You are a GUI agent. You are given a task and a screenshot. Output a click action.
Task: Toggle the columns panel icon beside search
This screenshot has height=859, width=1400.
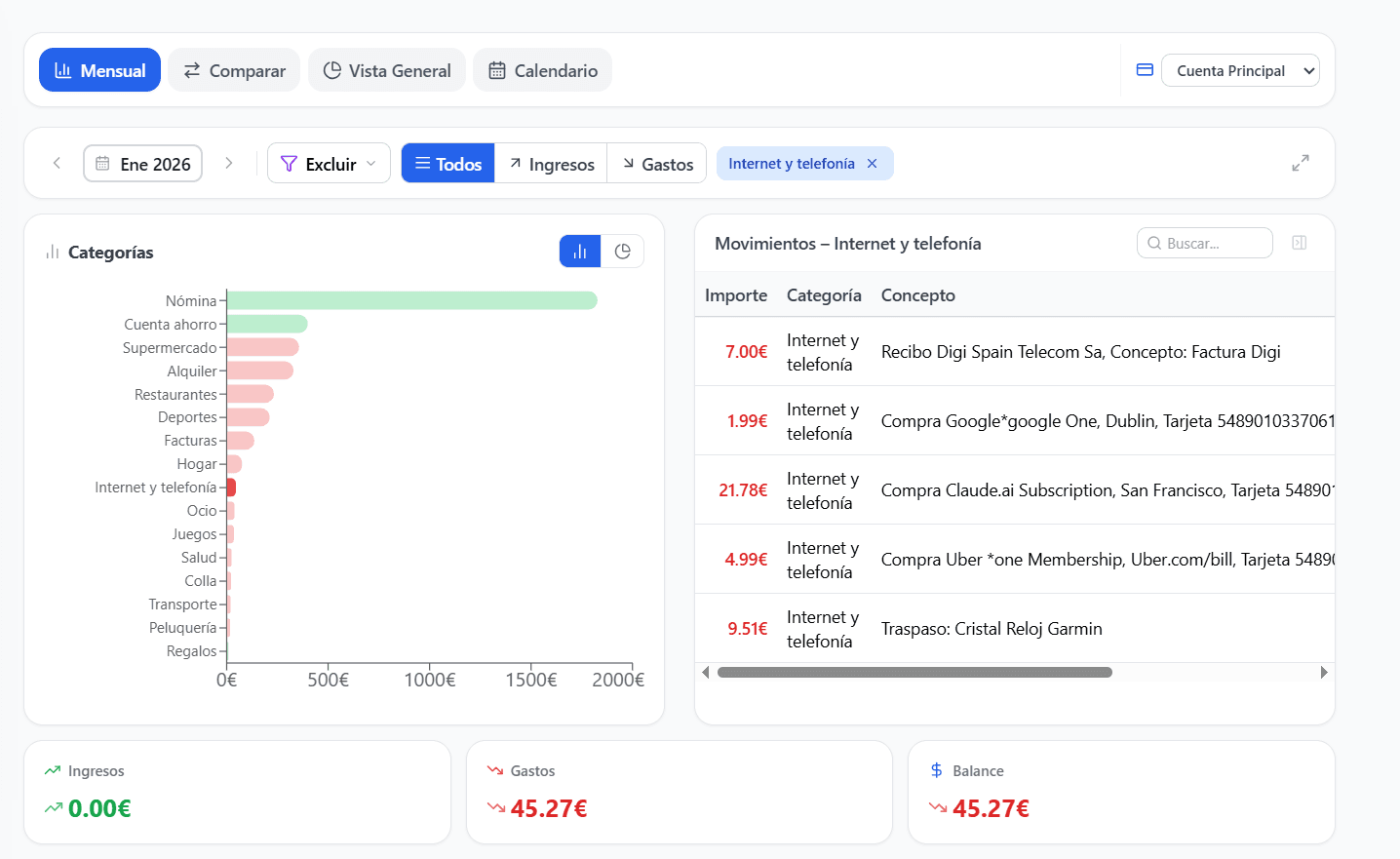(x=1300, y=243)
